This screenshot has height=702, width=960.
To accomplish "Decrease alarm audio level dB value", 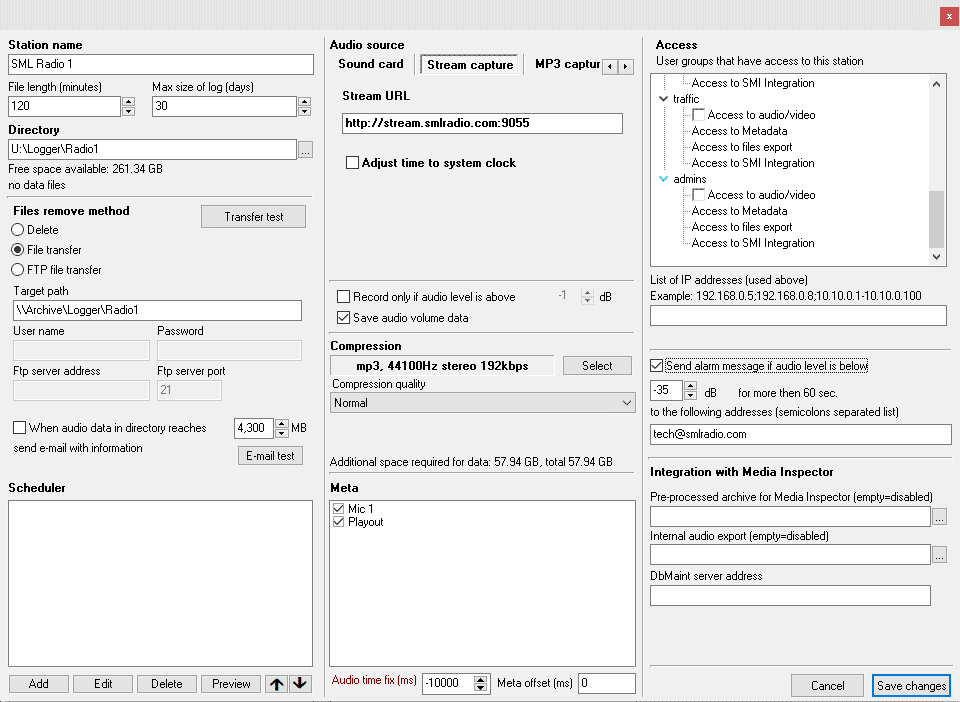I will pyautogui.click(x=691, y=395).
